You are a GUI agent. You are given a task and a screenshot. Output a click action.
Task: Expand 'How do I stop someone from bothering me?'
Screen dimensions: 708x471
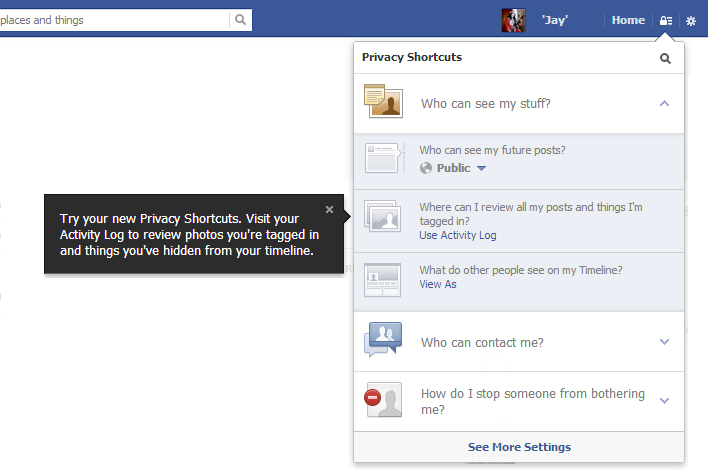tap(665, 401)
